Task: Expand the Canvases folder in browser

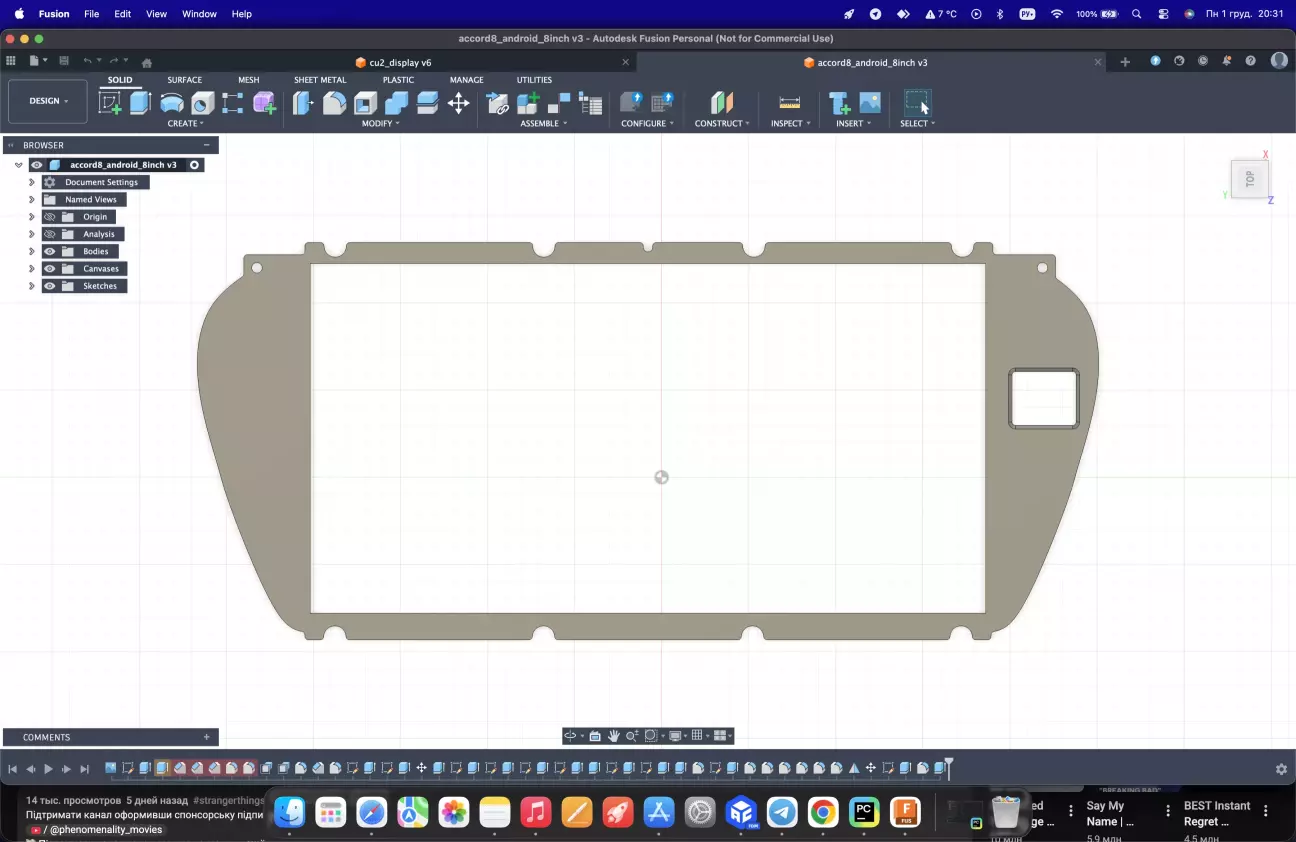Action: tap(32, 269)
